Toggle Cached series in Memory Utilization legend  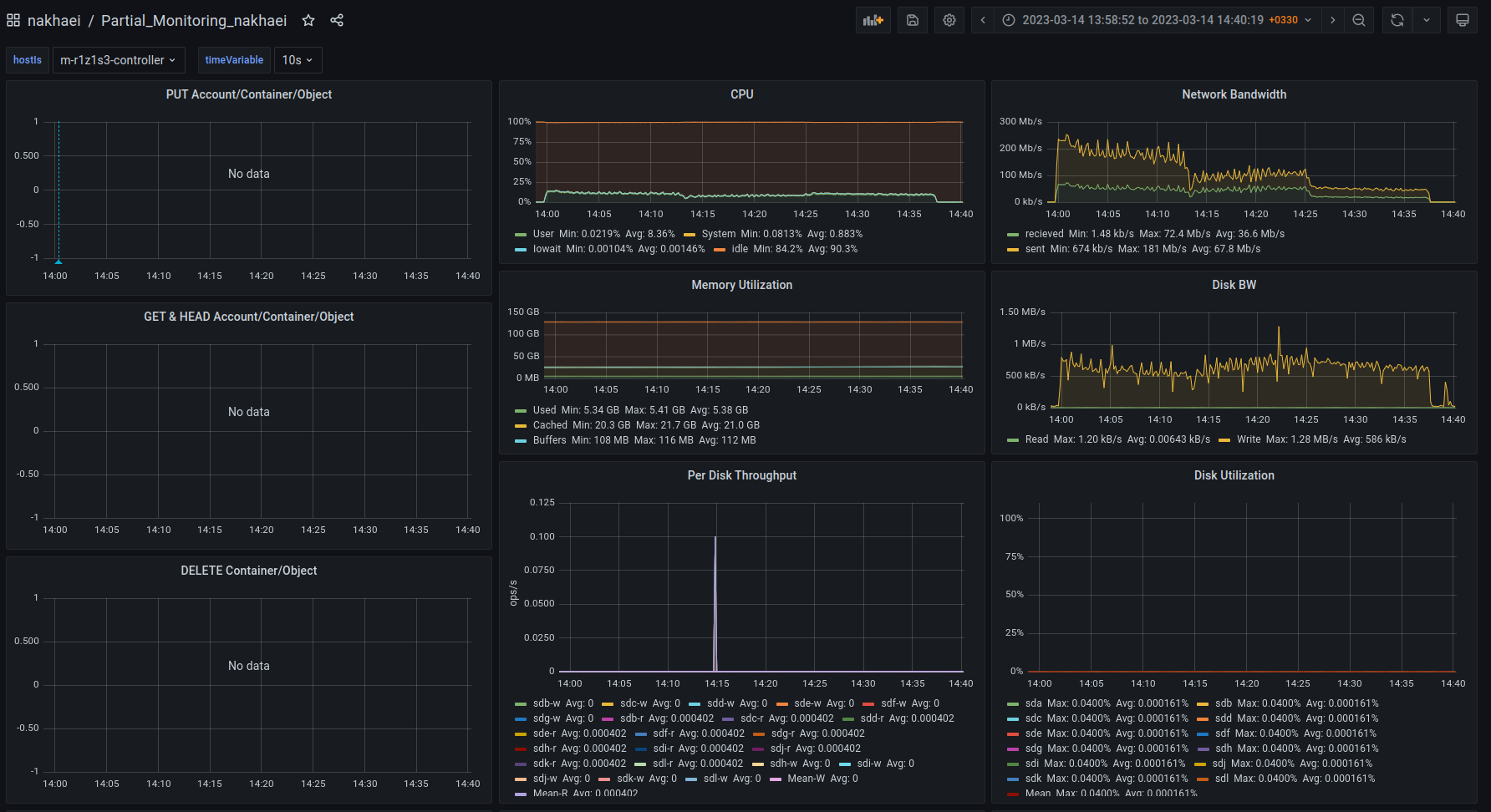tap(550, 425)
